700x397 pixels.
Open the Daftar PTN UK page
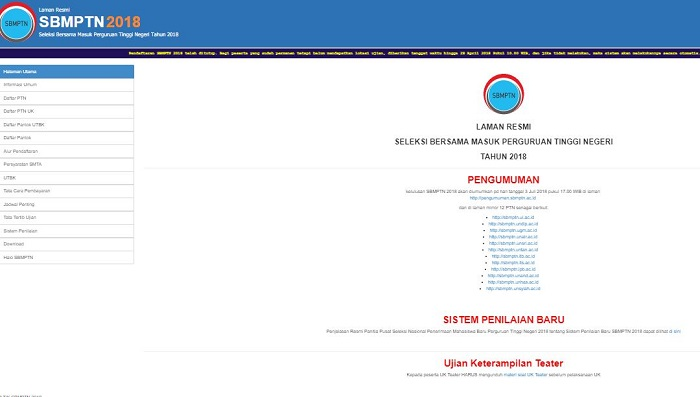(x=67, y=111)
